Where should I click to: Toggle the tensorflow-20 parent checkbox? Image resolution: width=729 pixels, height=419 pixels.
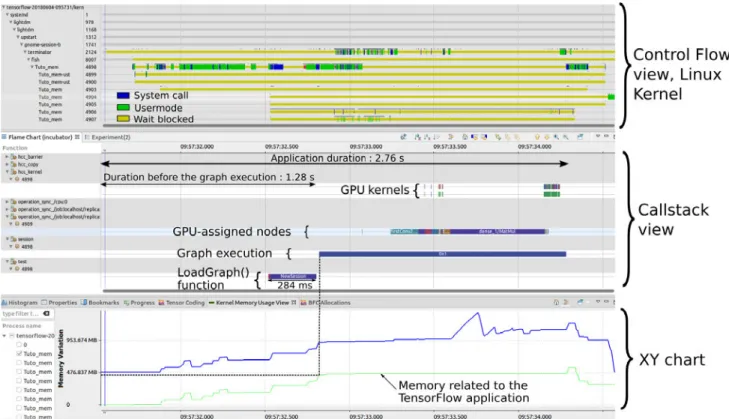click(12, 336)
